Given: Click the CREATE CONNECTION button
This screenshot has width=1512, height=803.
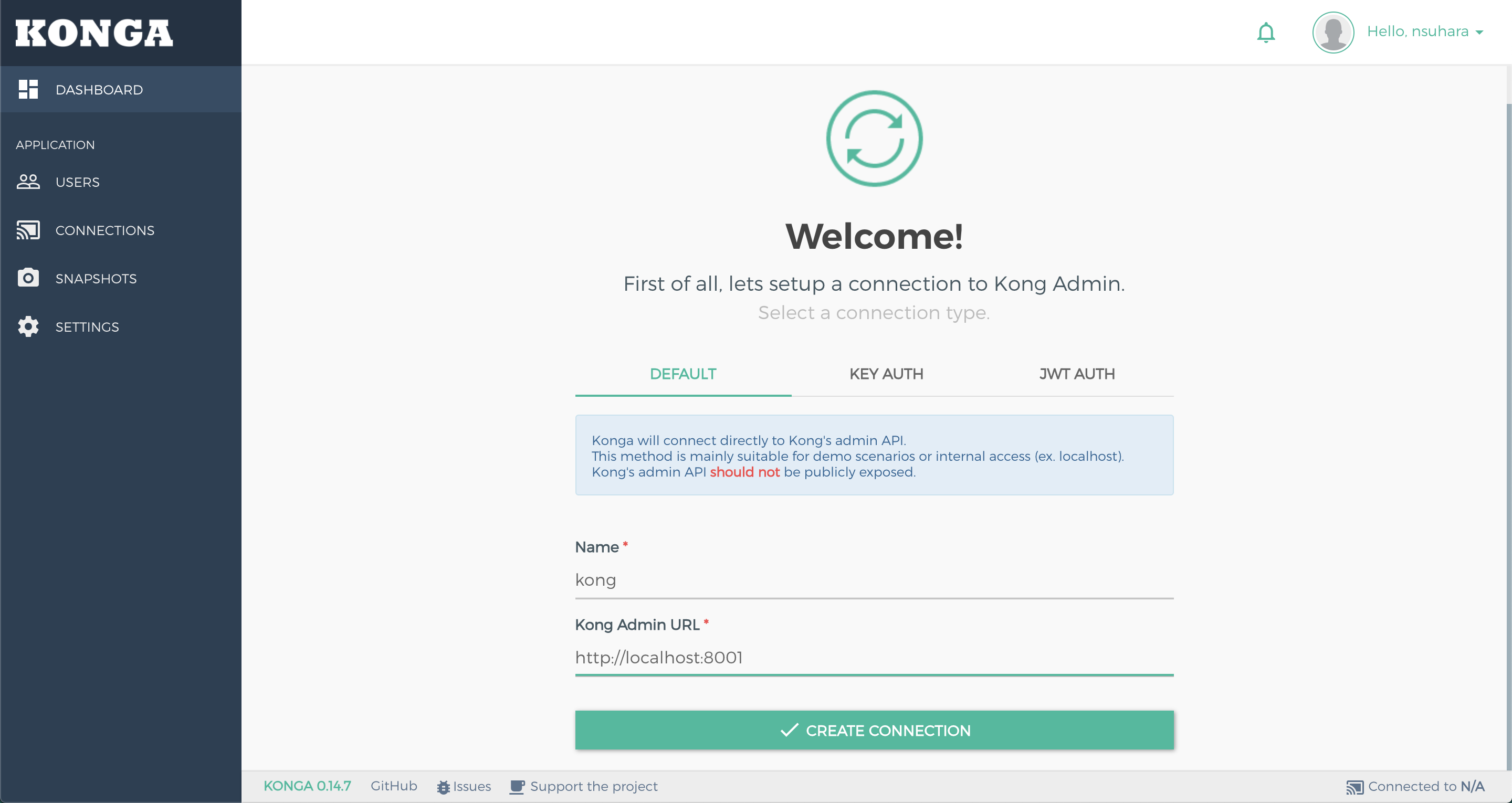Looking at the screenshot, I should 874,730.
